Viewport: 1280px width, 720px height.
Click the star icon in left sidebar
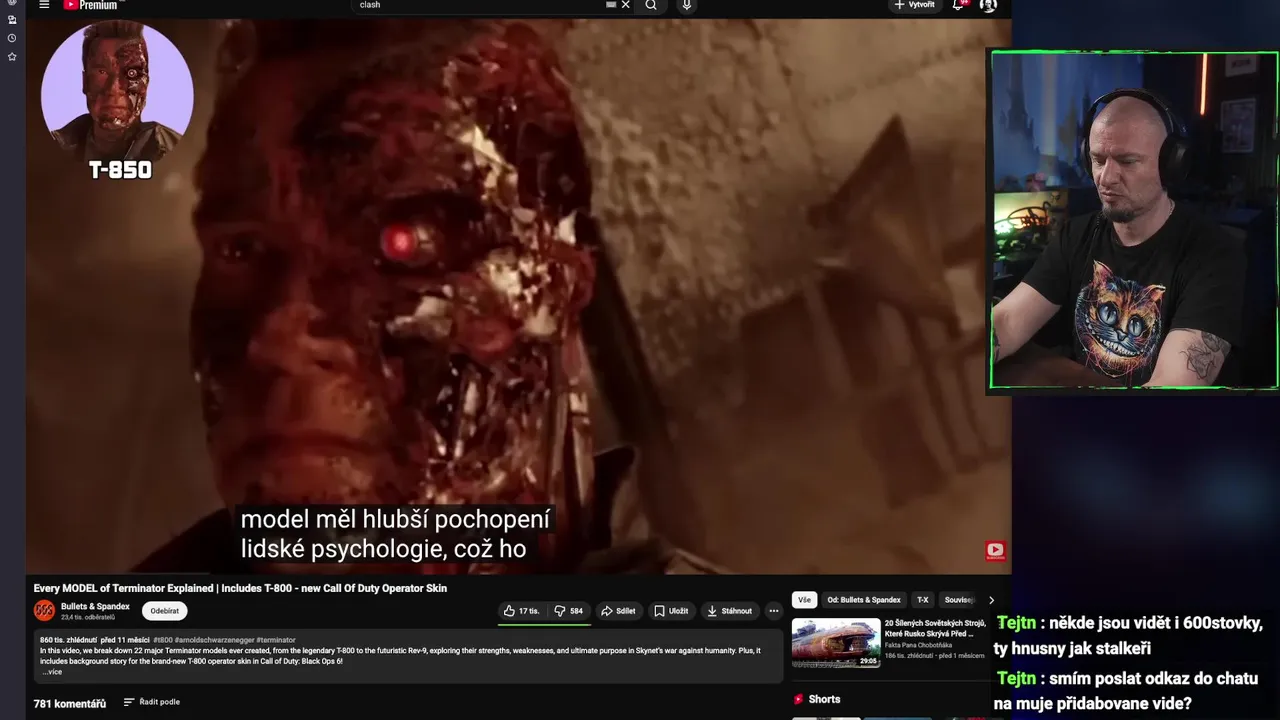[x=12, y=57]
